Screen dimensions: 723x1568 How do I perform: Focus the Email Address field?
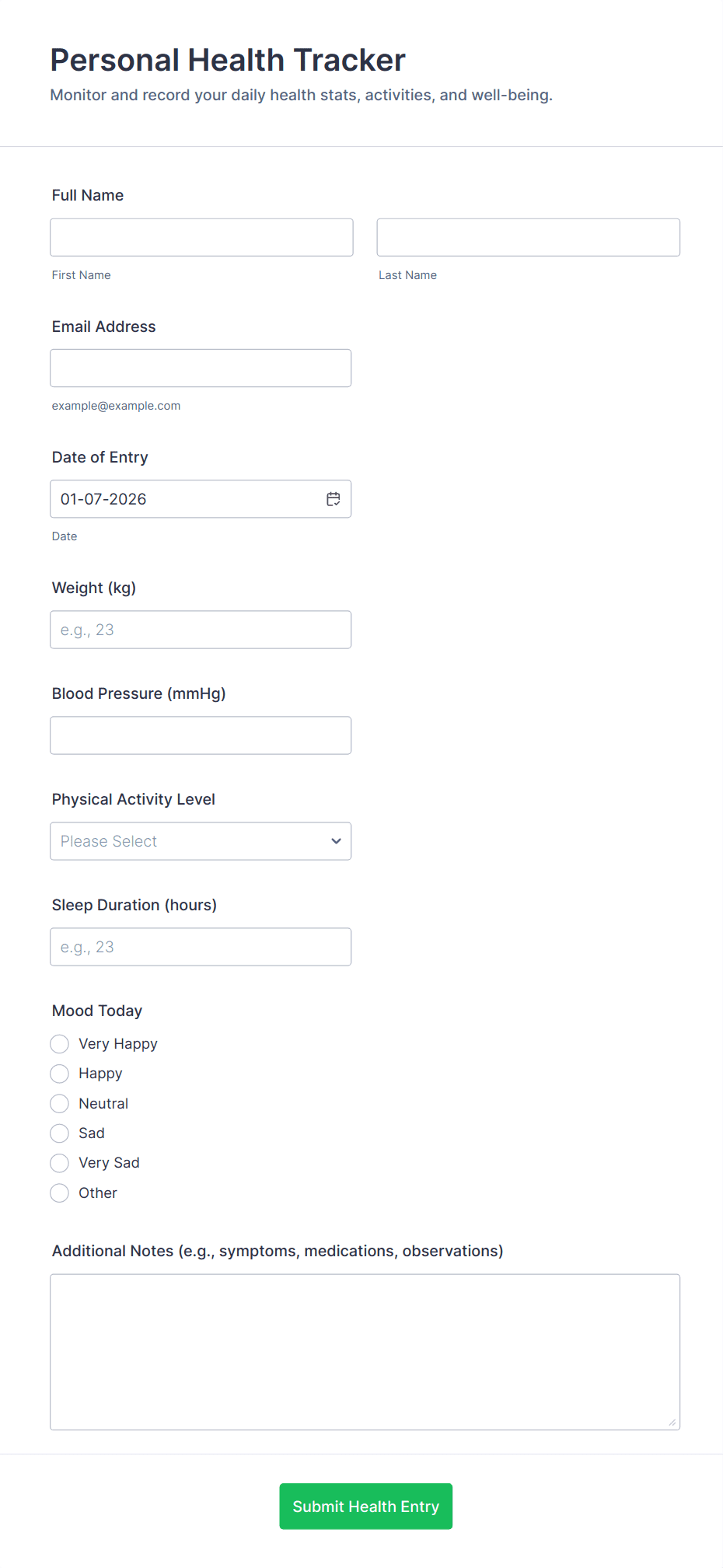click(201, 368)
